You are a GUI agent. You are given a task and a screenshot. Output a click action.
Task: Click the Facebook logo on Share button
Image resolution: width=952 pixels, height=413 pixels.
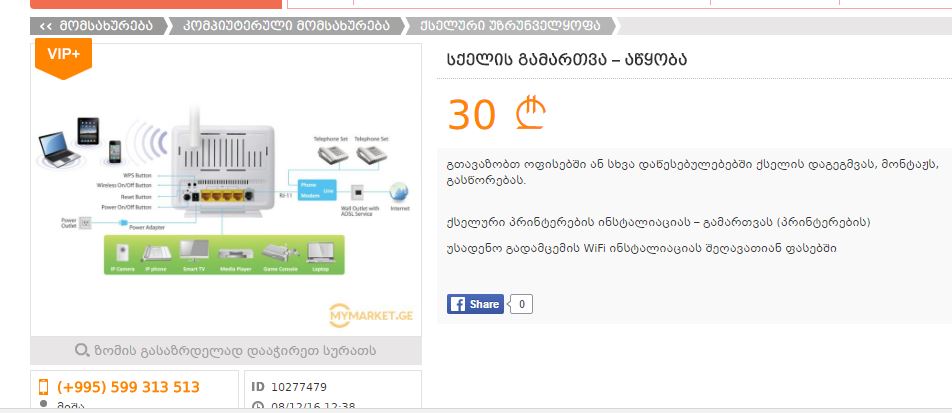coord(457,304)
